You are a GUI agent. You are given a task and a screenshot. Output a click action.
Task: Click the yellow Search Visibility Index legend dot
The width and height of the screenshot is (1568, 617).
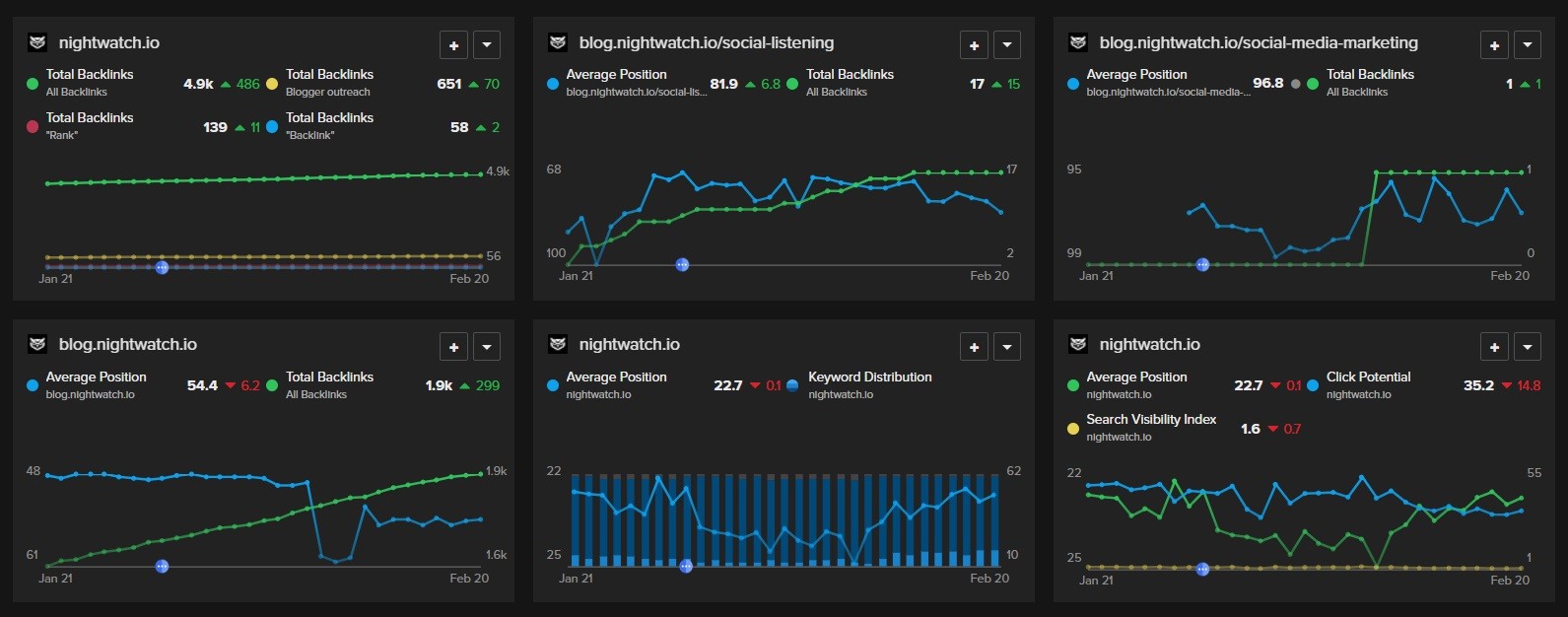tap(1073, 429)
